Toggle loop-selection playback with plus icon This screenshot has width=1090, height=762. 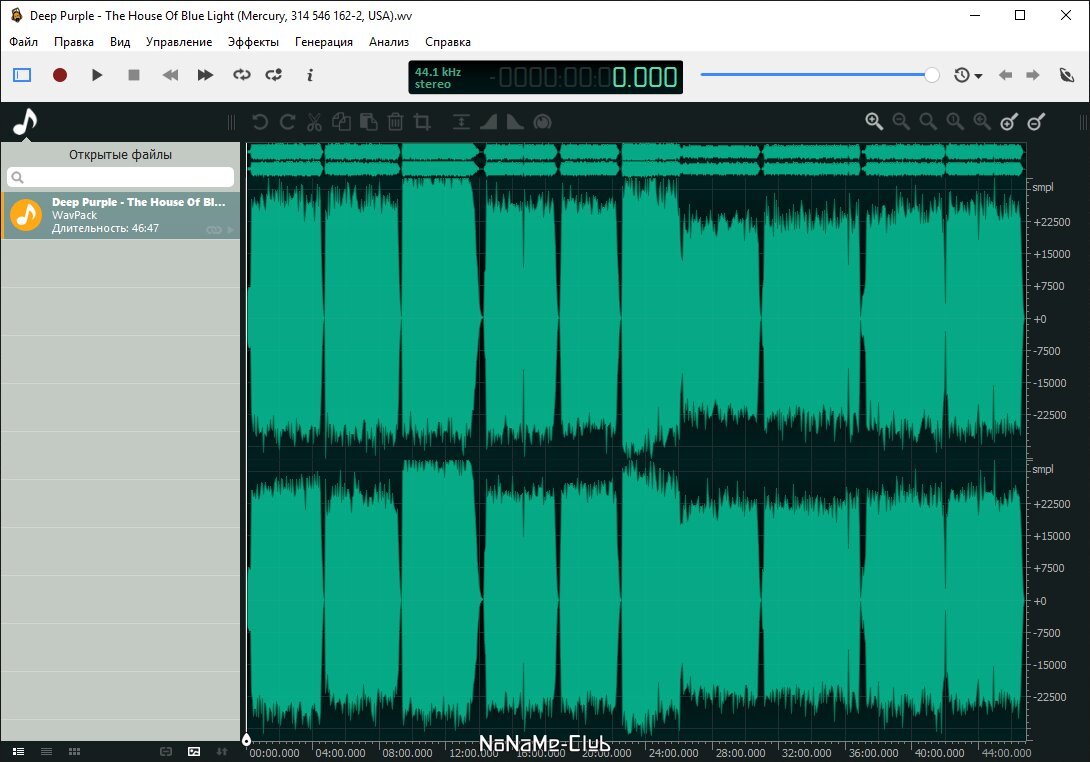click(x=274, y=74)
